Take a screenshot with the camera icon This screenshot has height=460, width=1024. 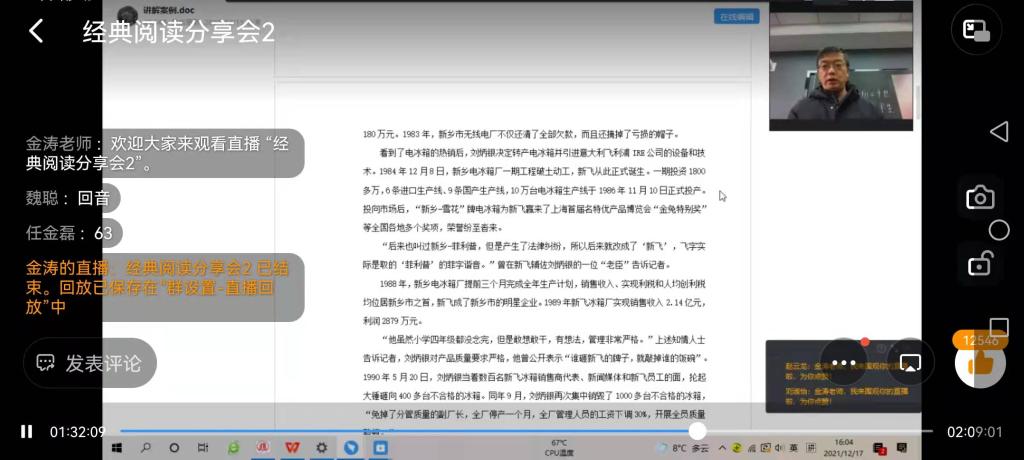coord(979,197)
